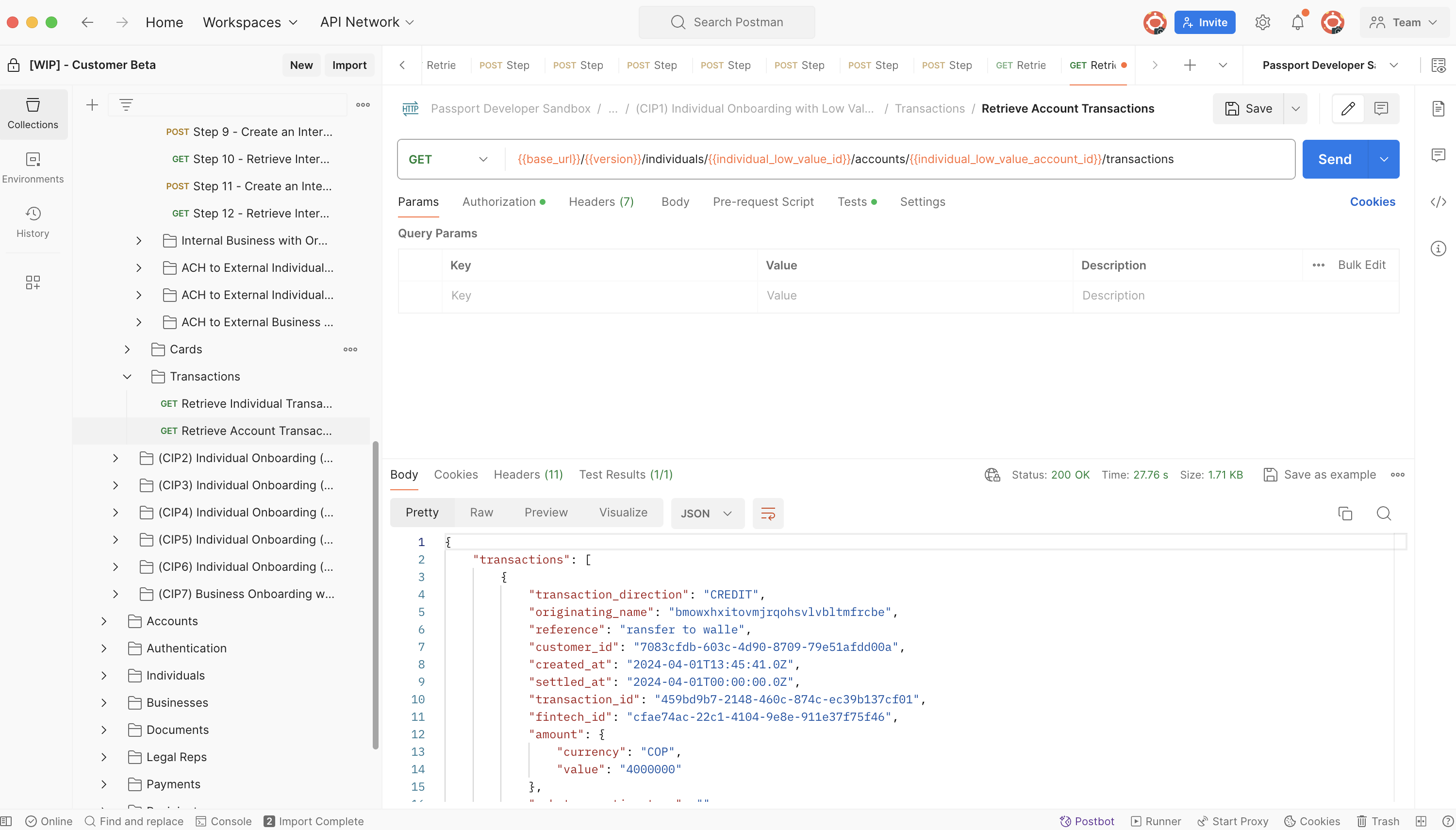Open the code snippet panel on the right
Viewport: 1456px width, 830px height.
(1439, 201)
